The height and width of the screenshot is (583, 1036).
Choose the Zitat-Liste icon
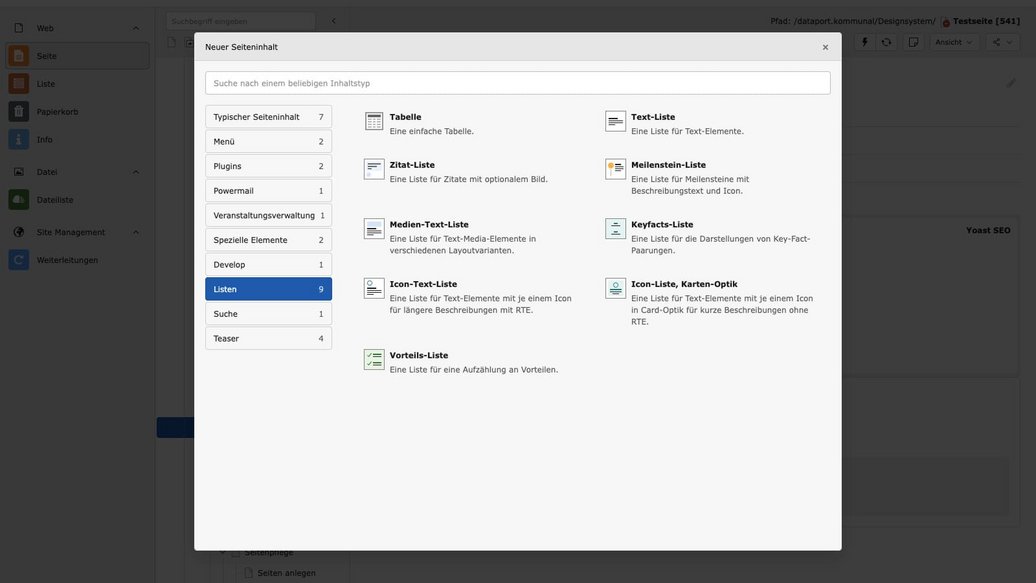click(374, 169)
